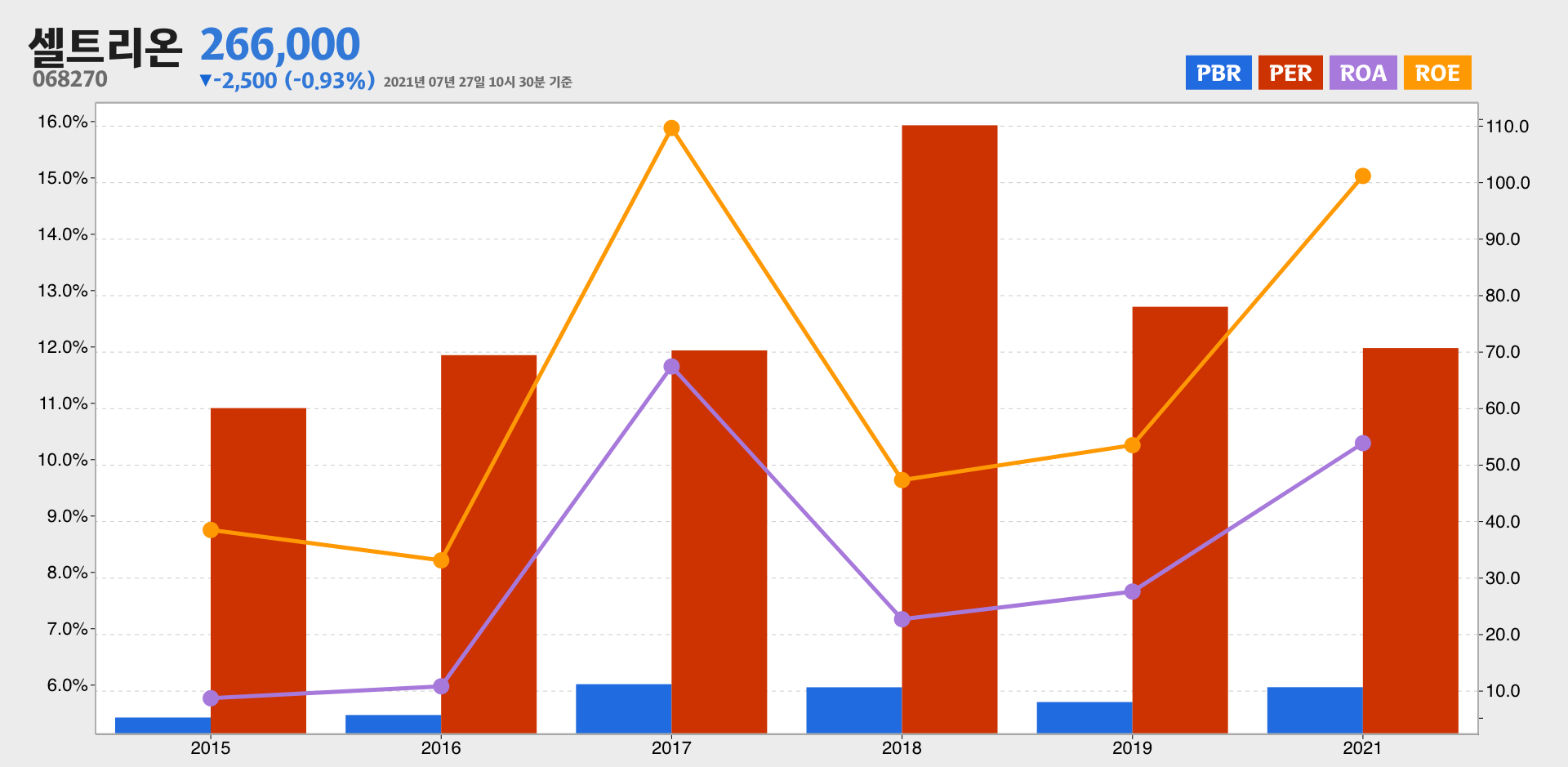Click the 2019 x-axis label
This screenshot has height=767, width=1568.
coord(1133,747)
